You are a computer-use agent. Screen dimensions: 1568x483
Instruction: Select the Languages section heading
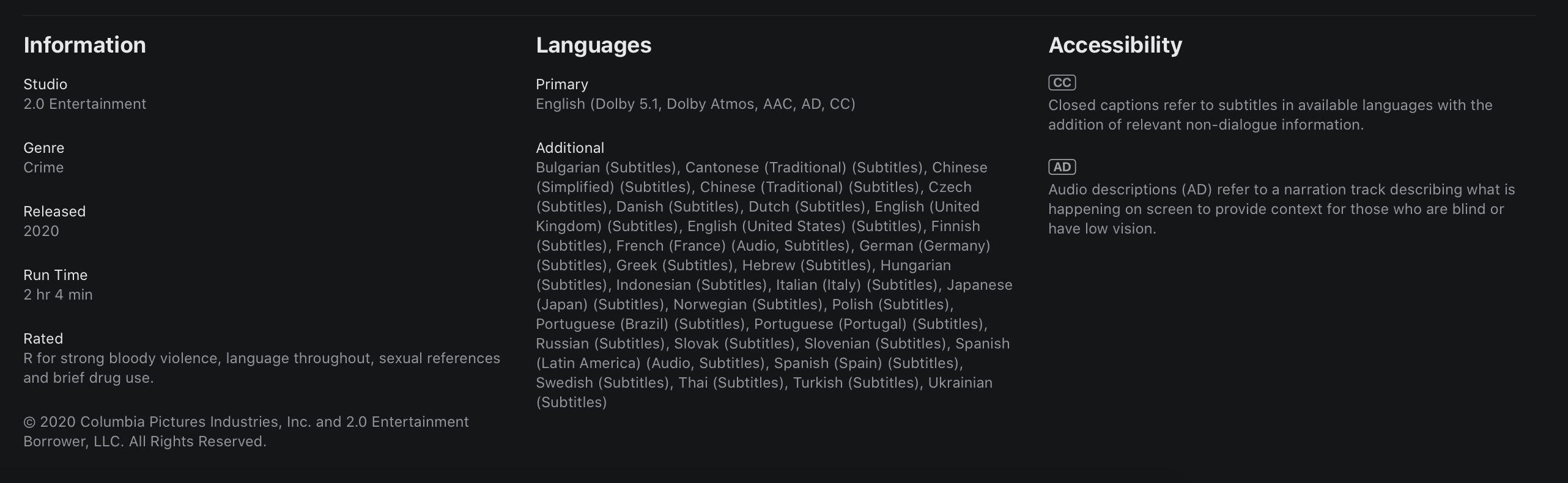click(593, 45)
